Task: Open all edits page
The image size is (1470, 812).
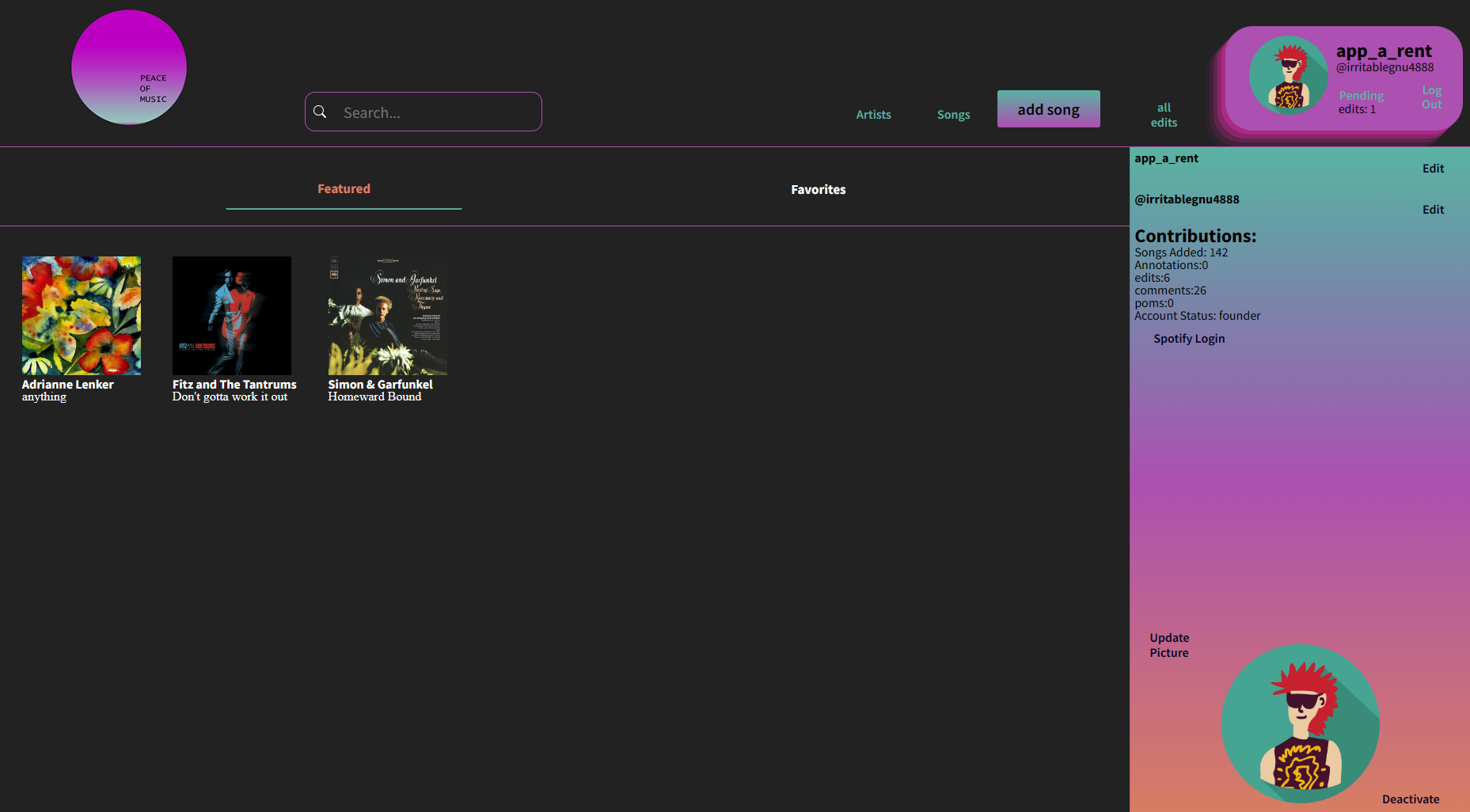Action: (1163, 115)
